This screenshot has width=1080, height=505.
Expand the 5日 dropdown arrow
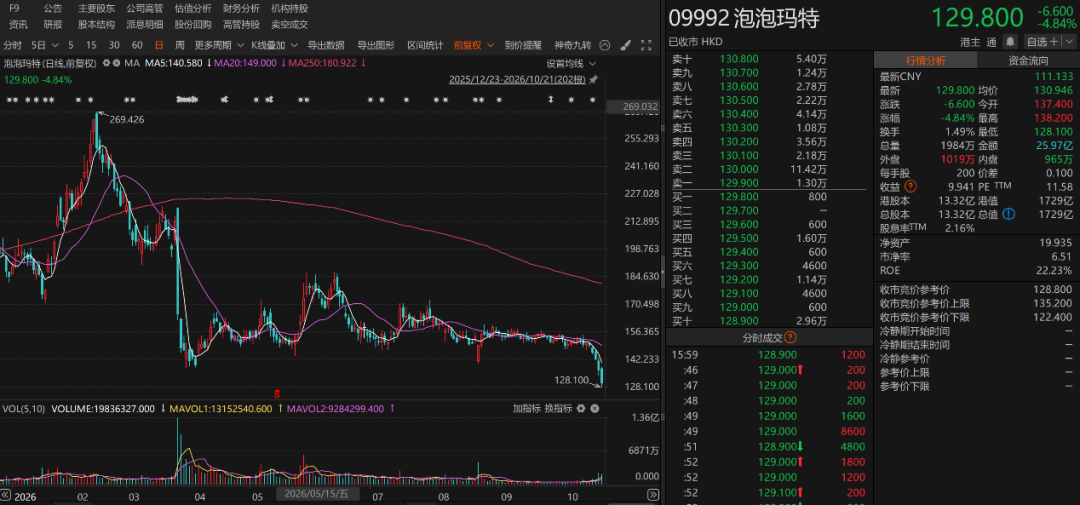[54, 45]
